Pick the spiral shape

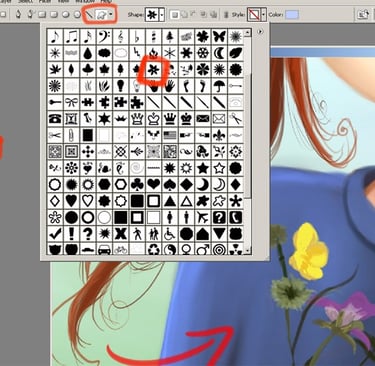137,168
